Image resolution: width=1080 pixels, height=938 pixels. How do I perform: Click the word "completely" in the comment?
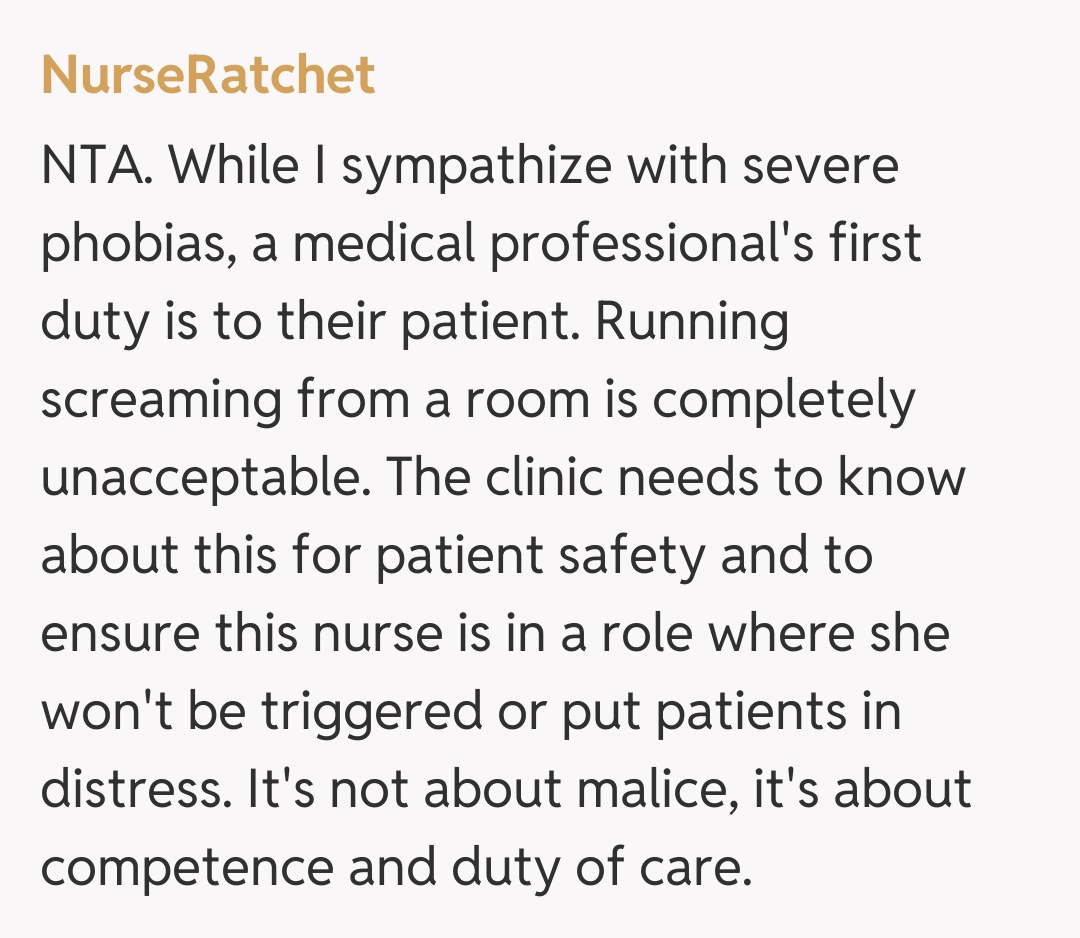[x=784, y=400]
